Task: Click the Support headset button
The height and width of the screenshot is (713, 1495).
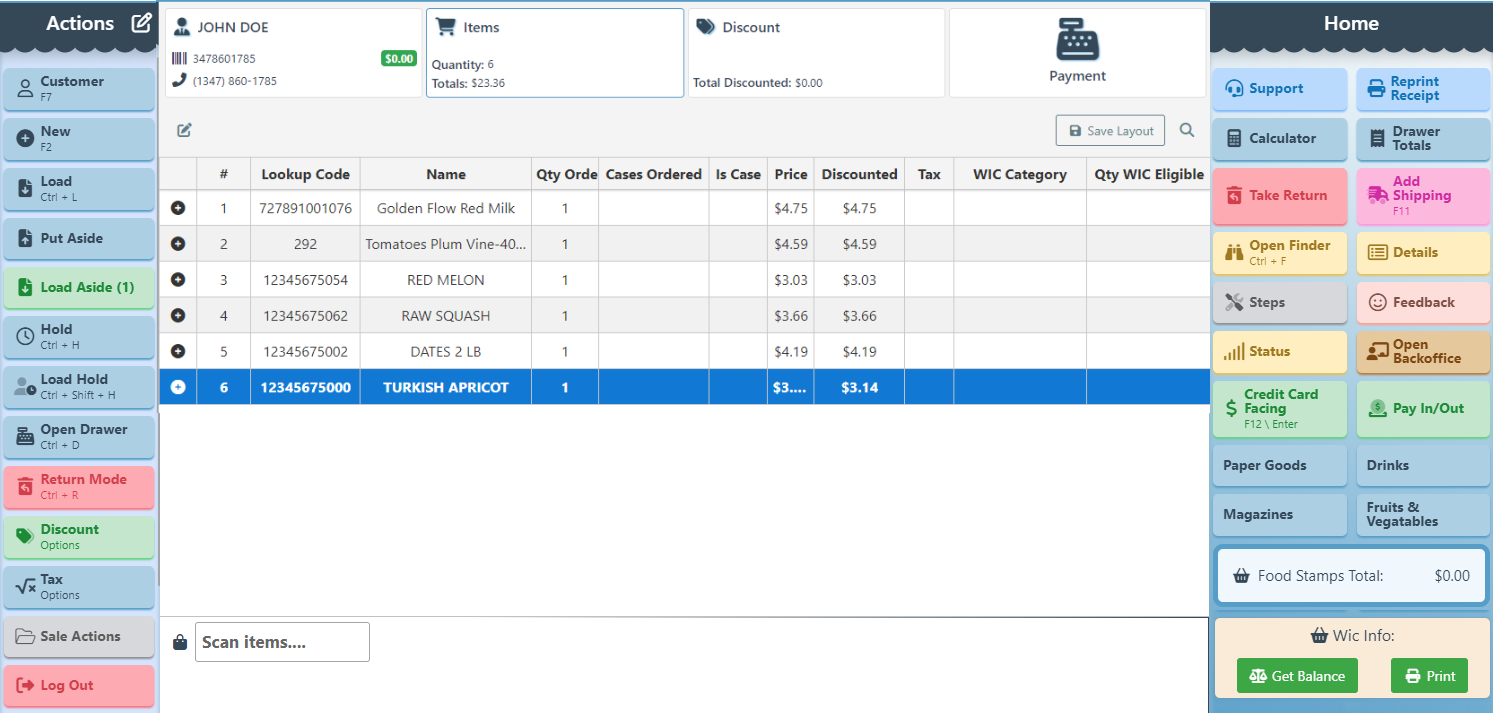Action: 1279,89
